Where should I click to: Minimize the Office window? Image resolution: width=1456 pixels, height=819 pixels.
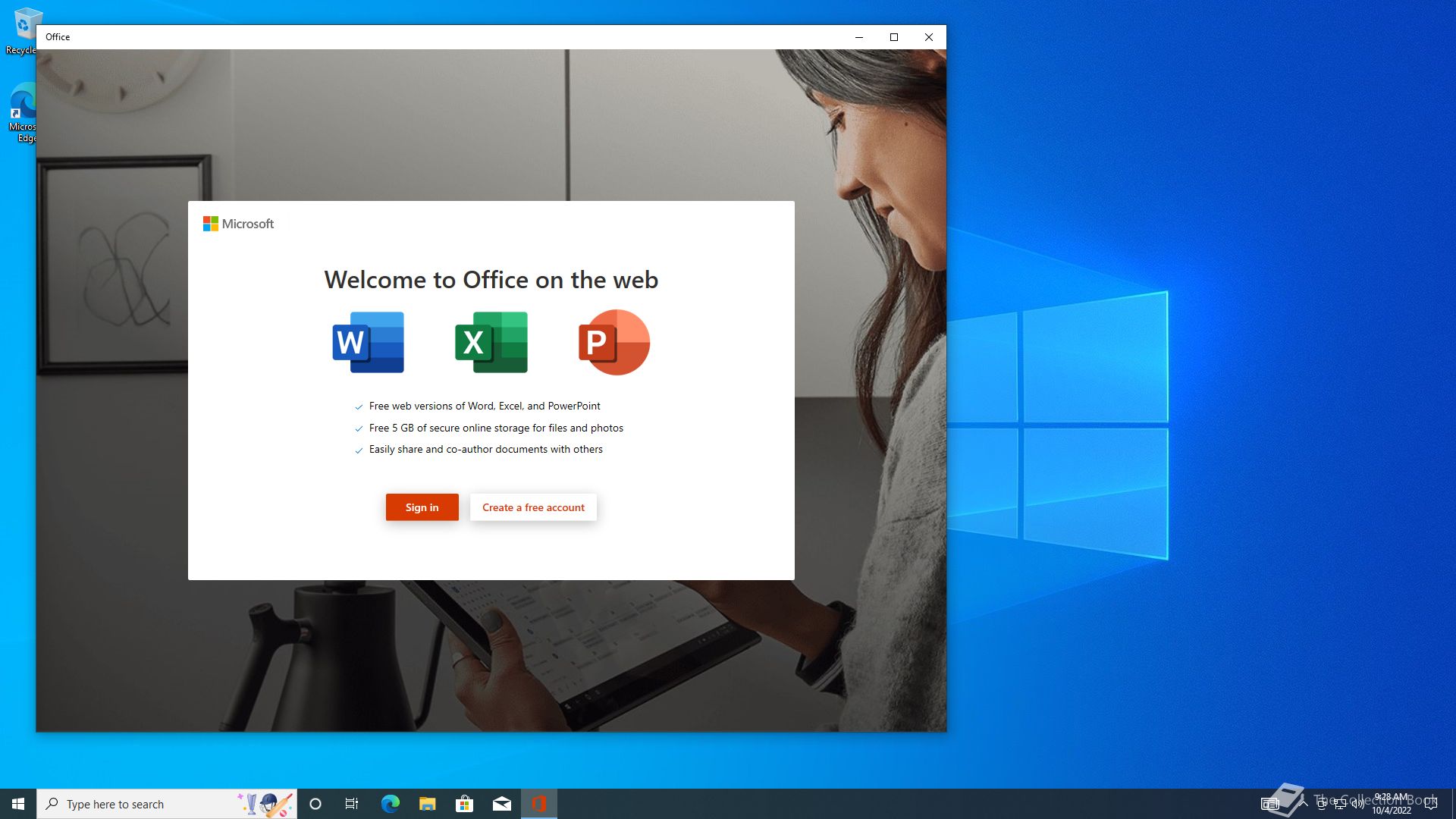pos(859,37)
